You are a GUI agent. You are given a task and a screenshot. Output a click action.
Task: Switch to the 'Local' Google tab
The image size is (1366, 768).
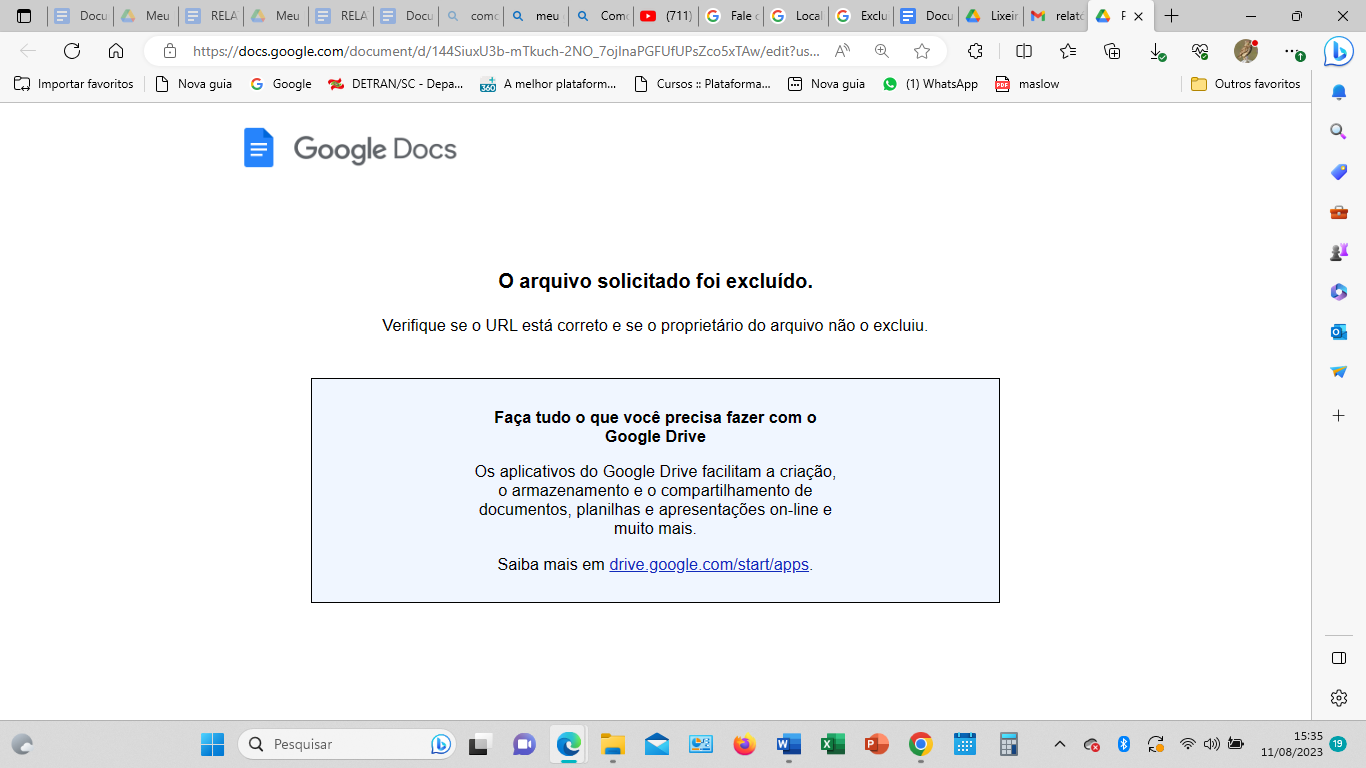[796, 16]
